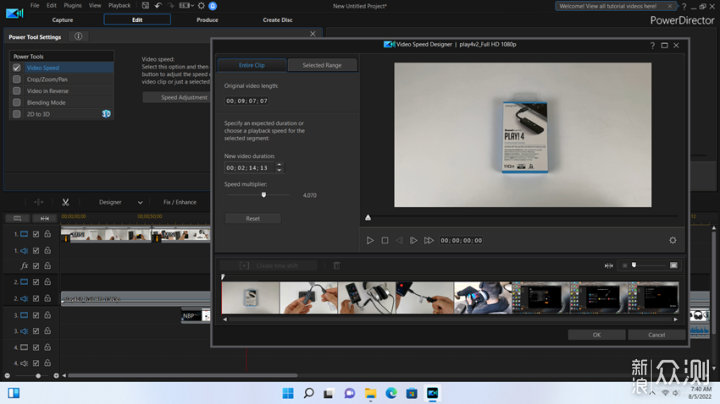The image size is (720, 404).
Task: Confirm with the OK button
Action: [596, 335]
